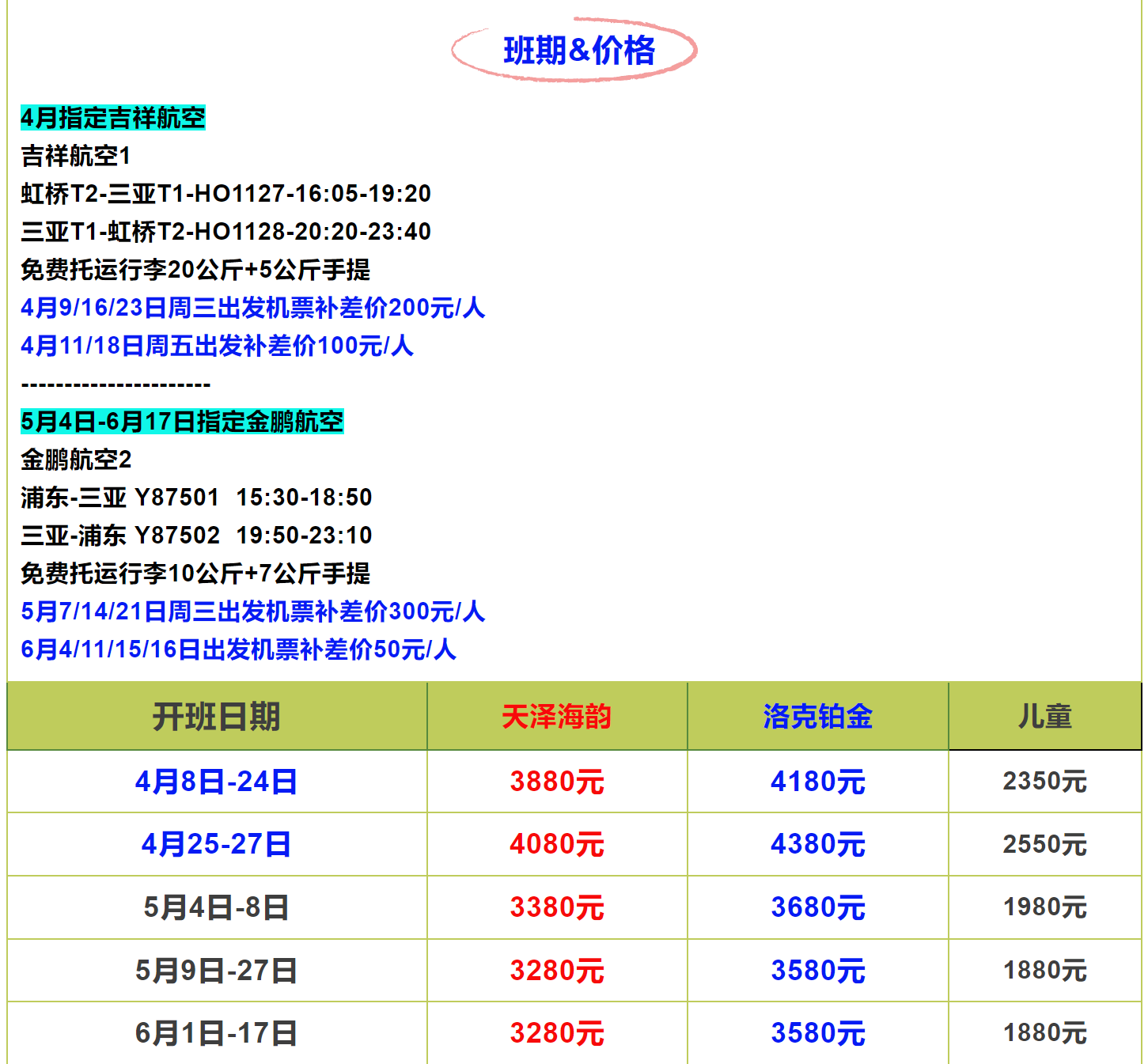This screenshot has width=1148, height=1064.
Task: Select the 2350元 child price cell
Action: (x=1045, y=782)
